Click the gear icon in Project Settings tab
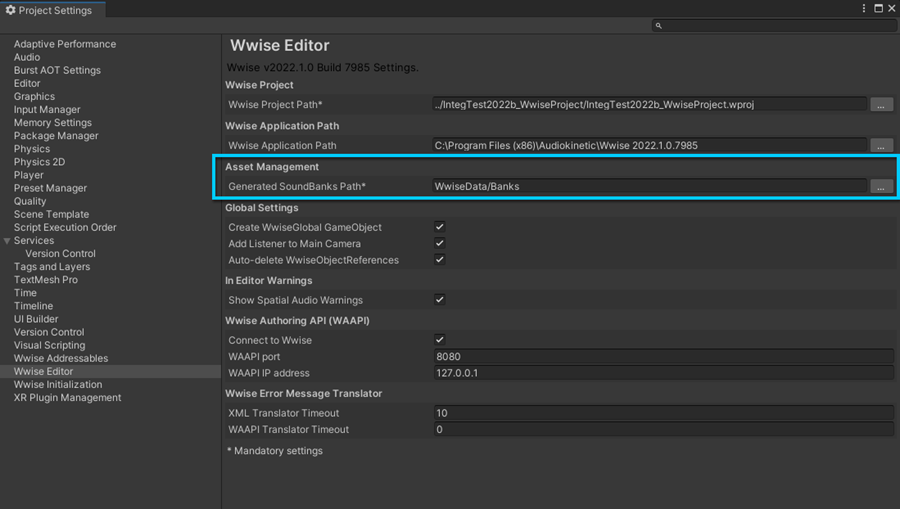Screen dimensions: 900x509 [10, 10]
